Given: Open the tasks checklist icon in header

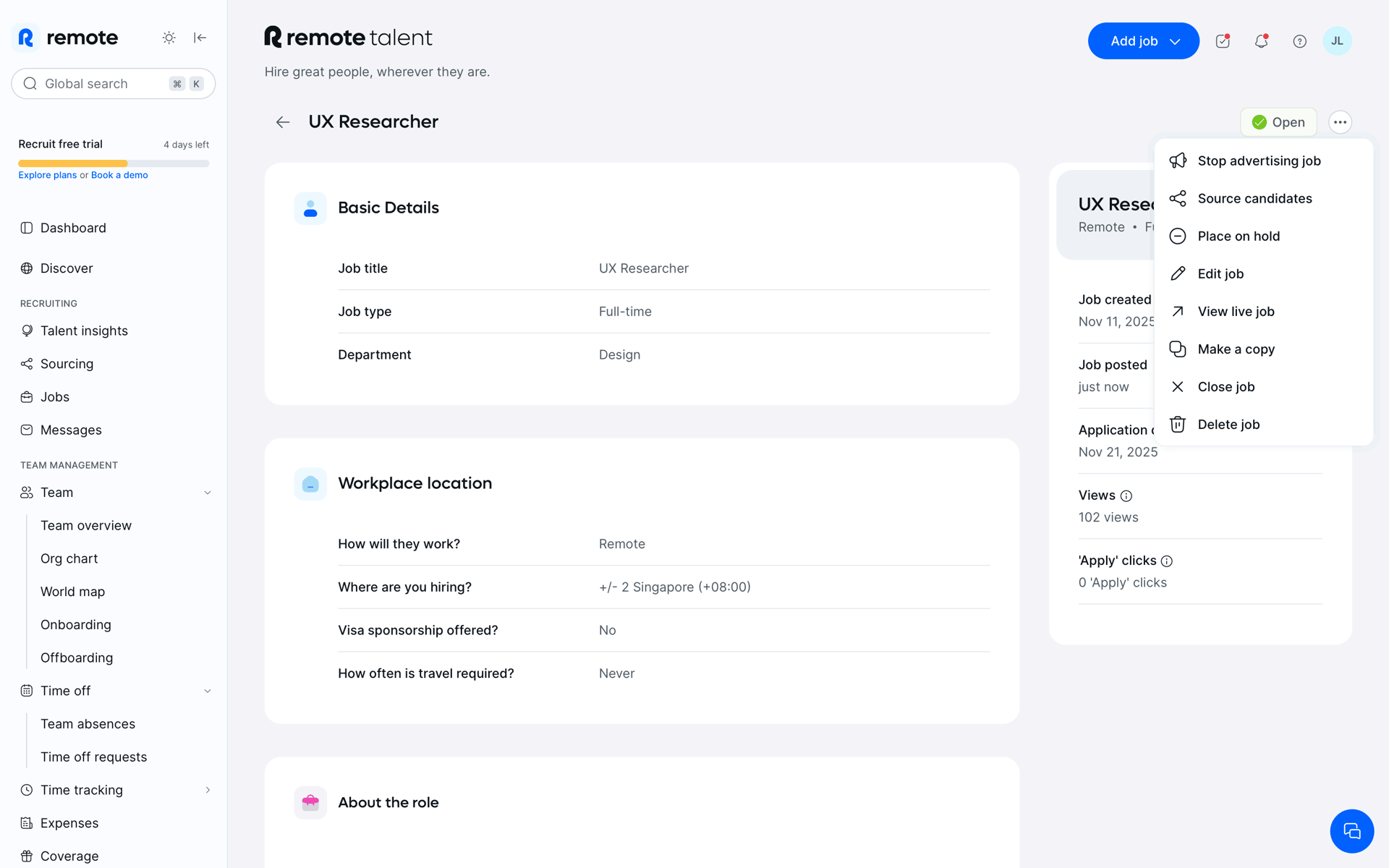Looking at the screenshot, I should click(x=1223, y=41).
